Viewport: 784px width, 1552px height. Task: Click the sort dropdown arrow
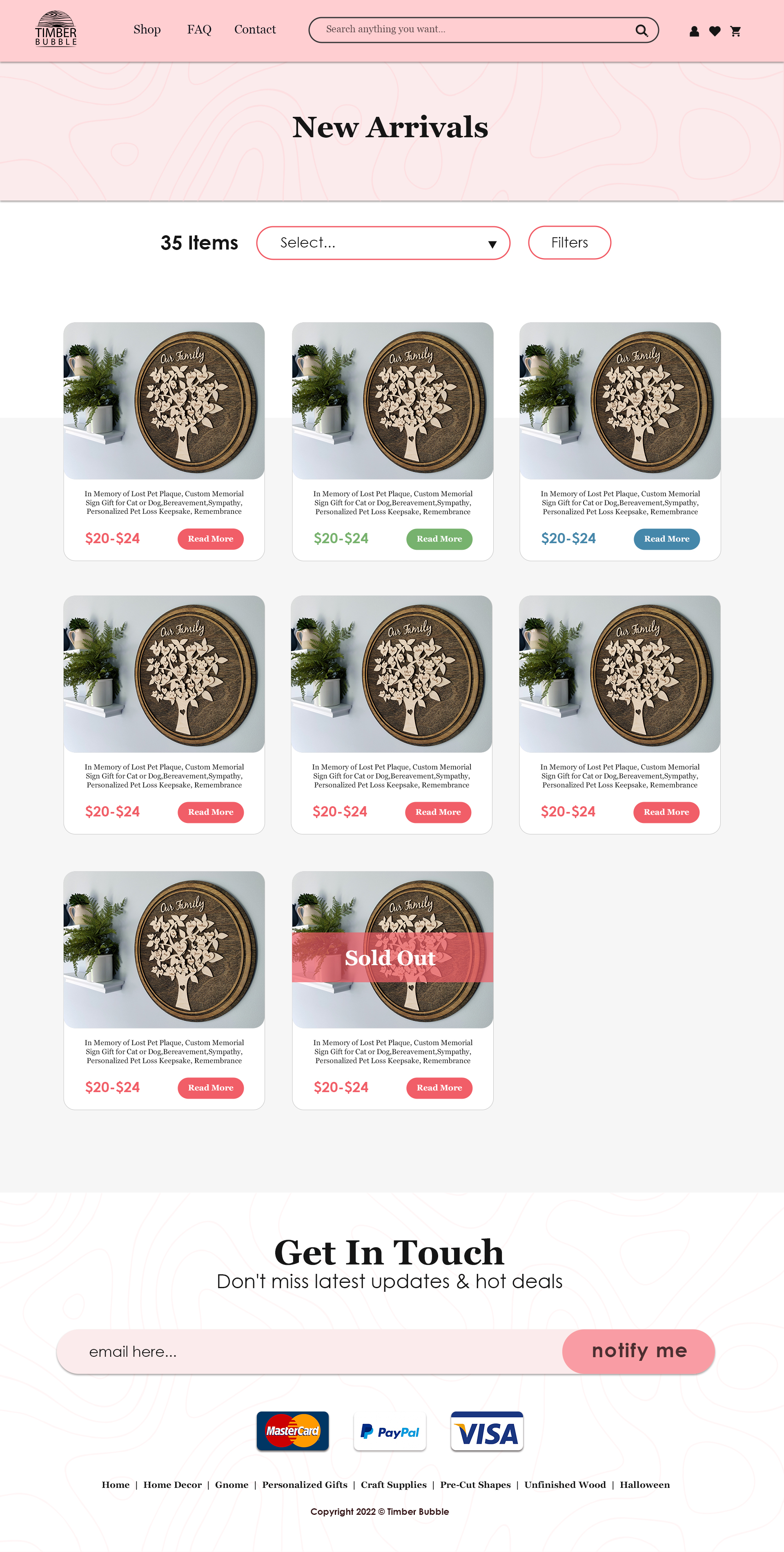tap(492, 245)
